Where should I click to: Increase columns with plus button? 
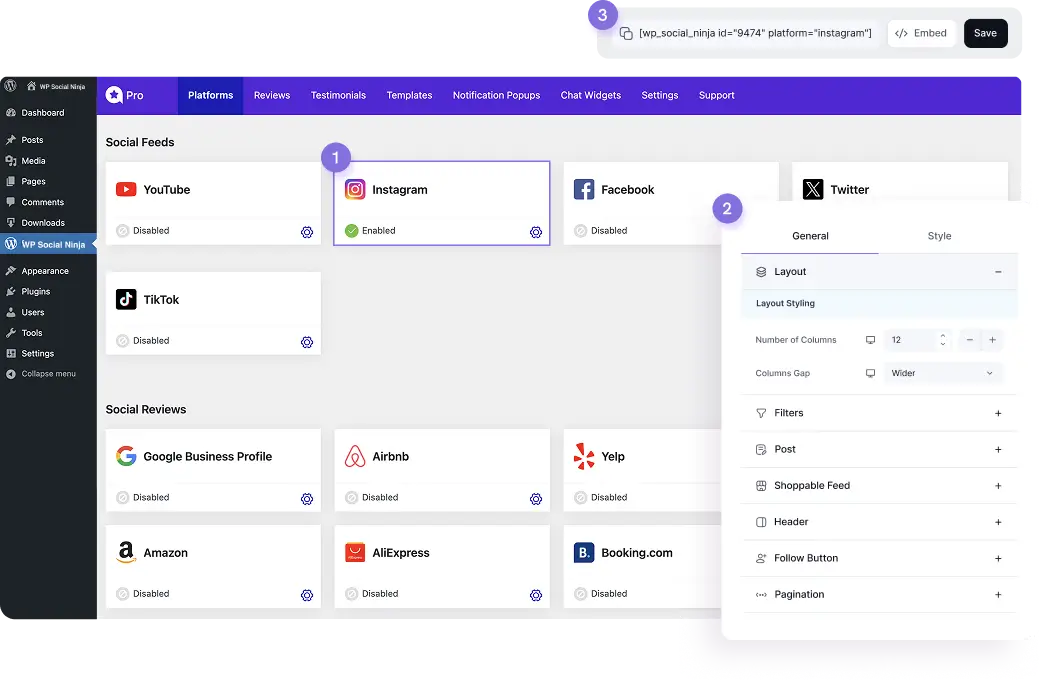992,340
